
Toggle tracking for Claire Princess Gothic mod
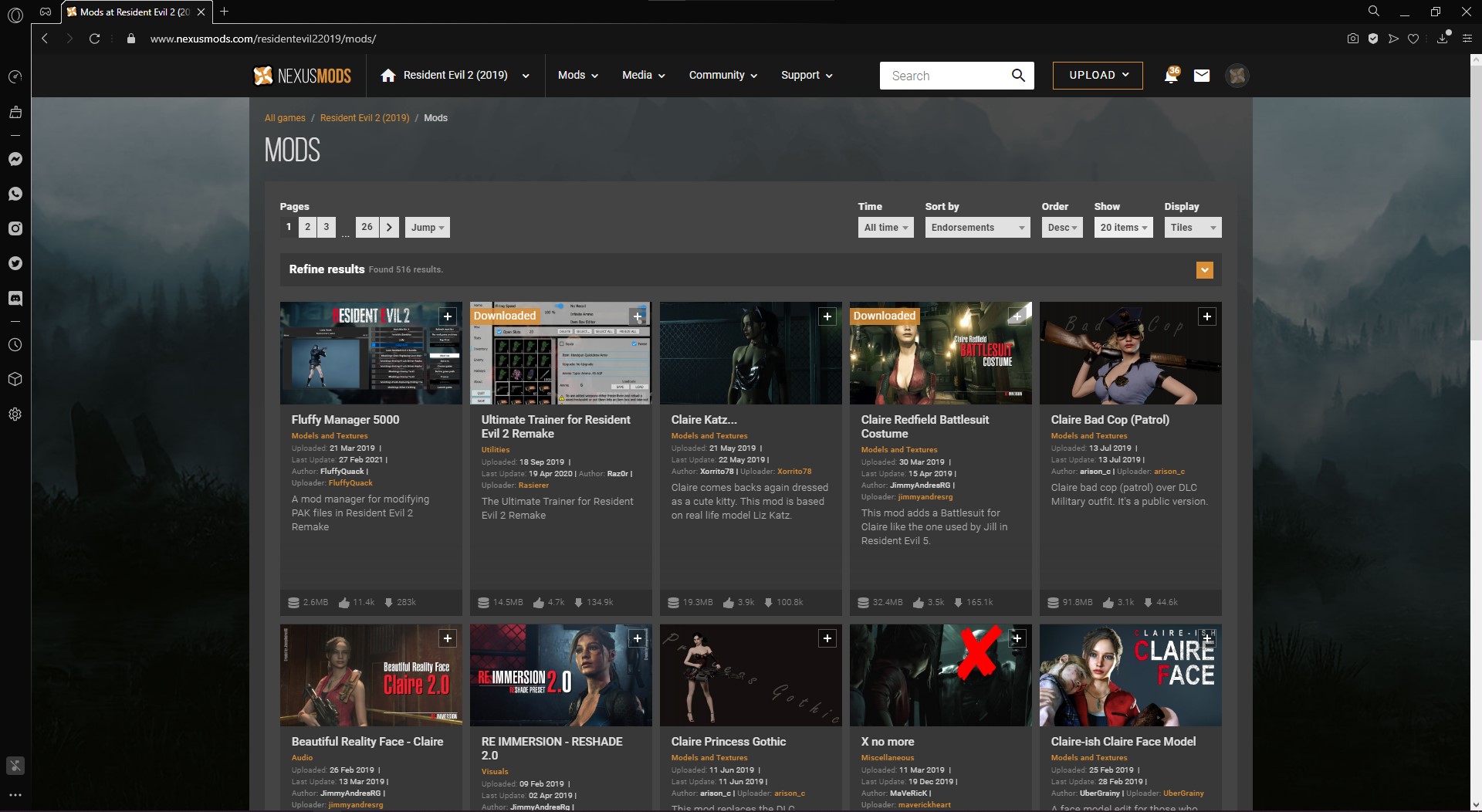pos(827,638)
